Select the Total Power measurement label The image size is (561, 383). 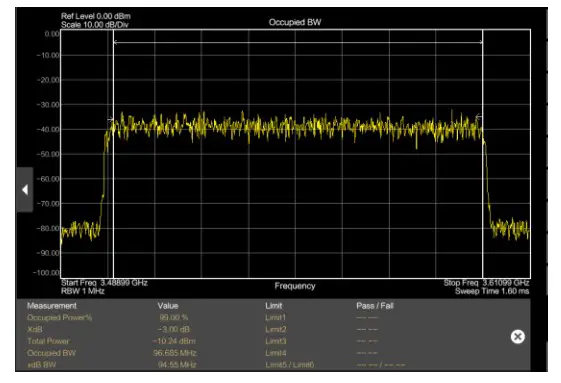tap(48, 341)
